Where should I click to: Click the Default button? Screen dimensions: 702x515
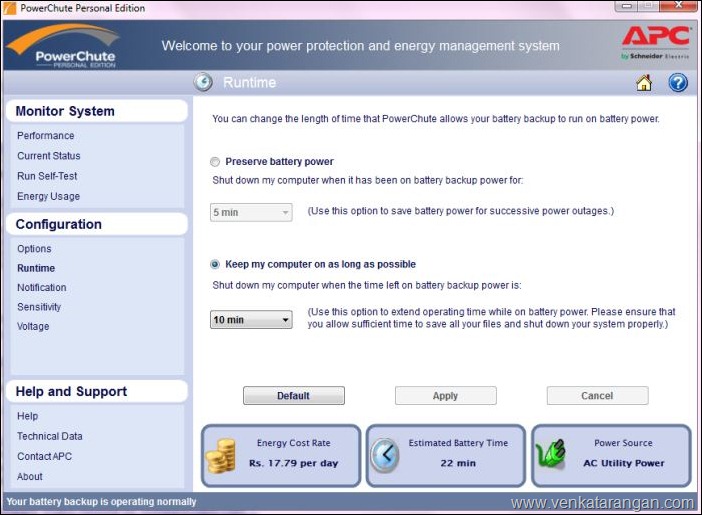point(294,395)
